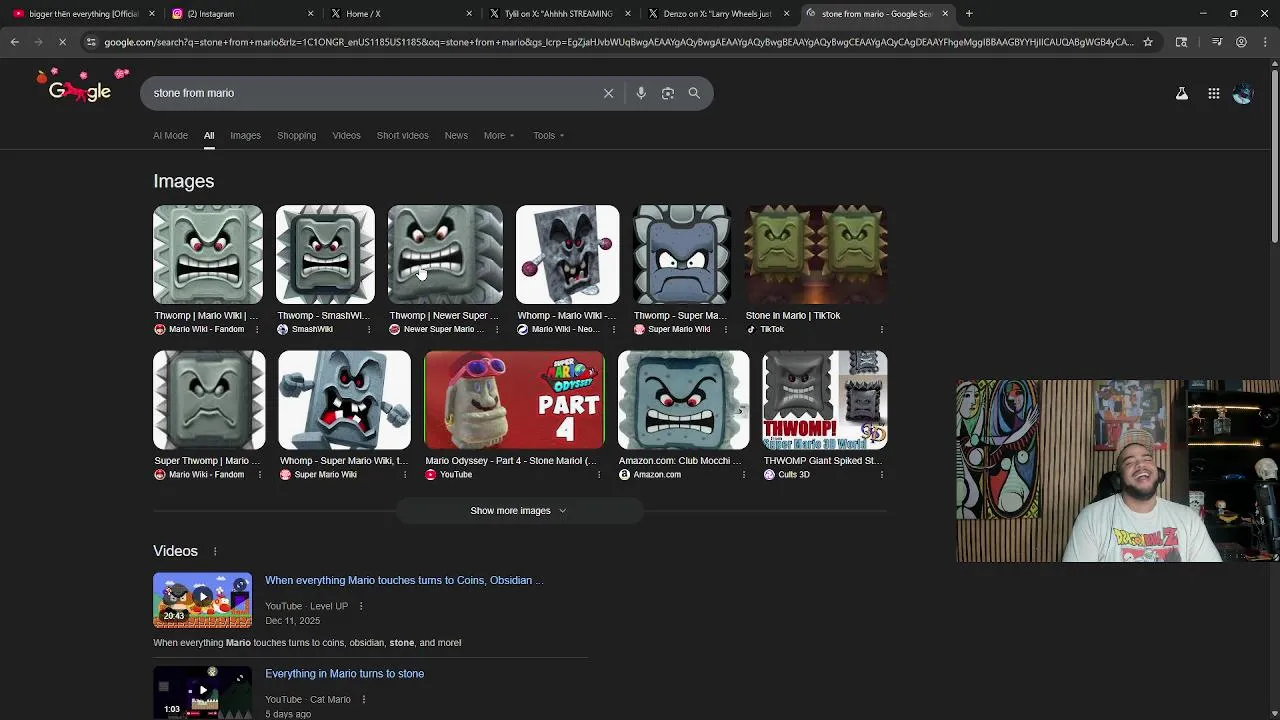Open Google Lens image search icon
Viewport: 1280px width, 720px height.
(x=668, y=93)
